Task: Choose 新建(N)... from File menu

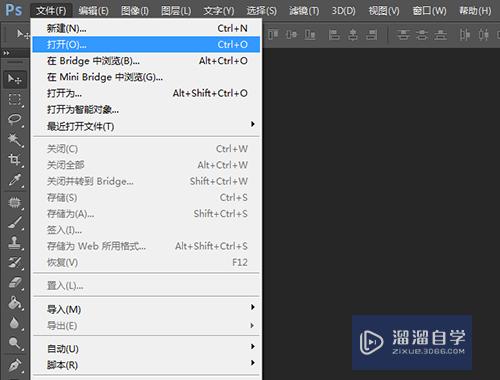Action: point(146,28)
